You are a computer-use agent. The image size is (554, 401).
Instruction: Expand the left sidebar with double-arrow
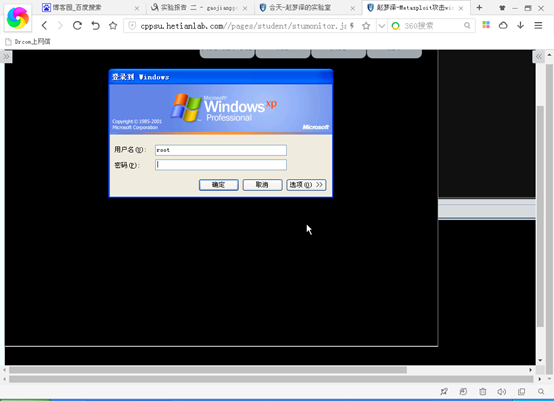(x=6, y=57)
